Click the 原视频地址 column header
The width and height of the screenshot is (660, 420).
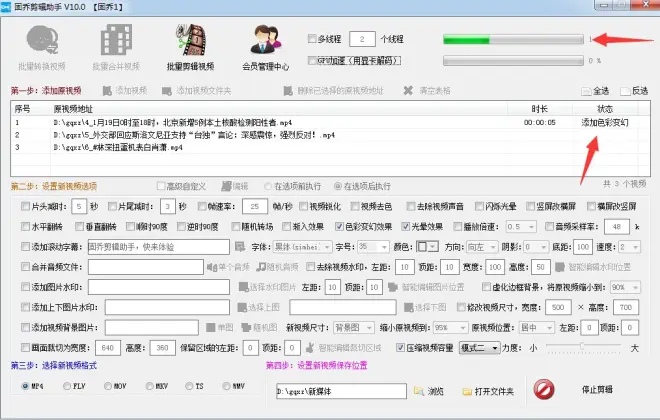(75, 108)
